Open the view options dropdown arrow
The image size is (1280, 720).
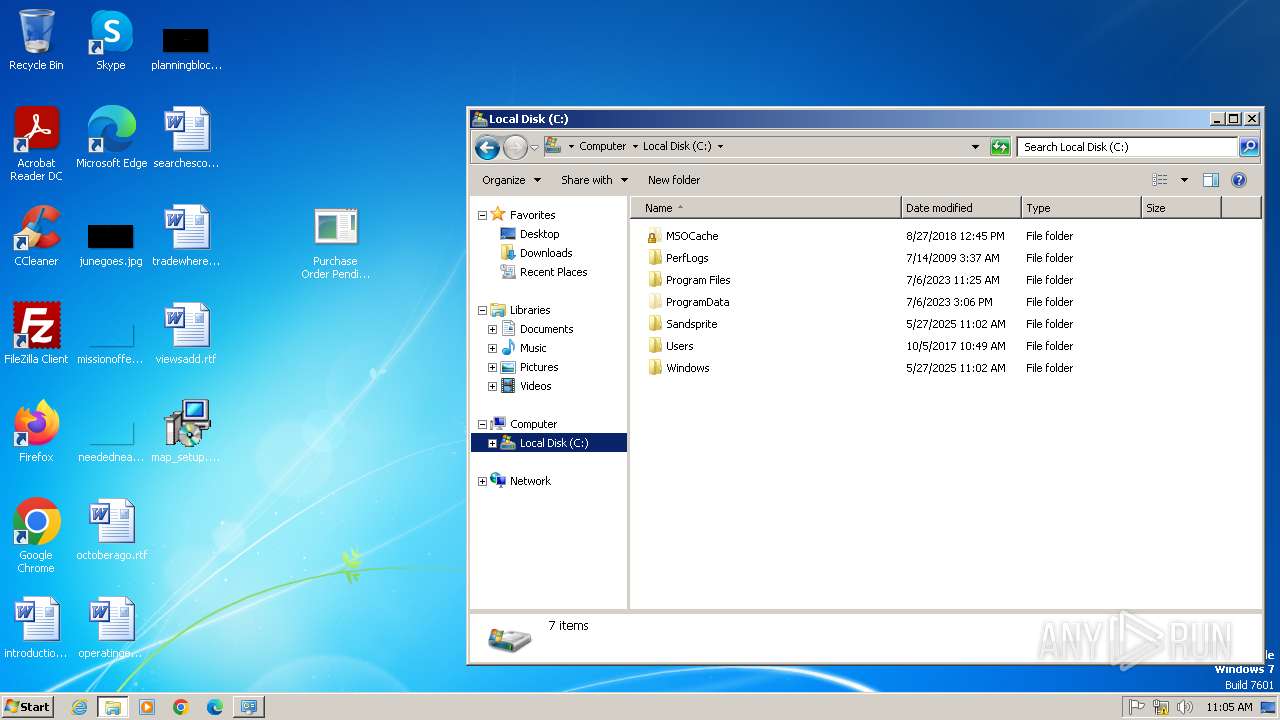(x=1184, y=180)
